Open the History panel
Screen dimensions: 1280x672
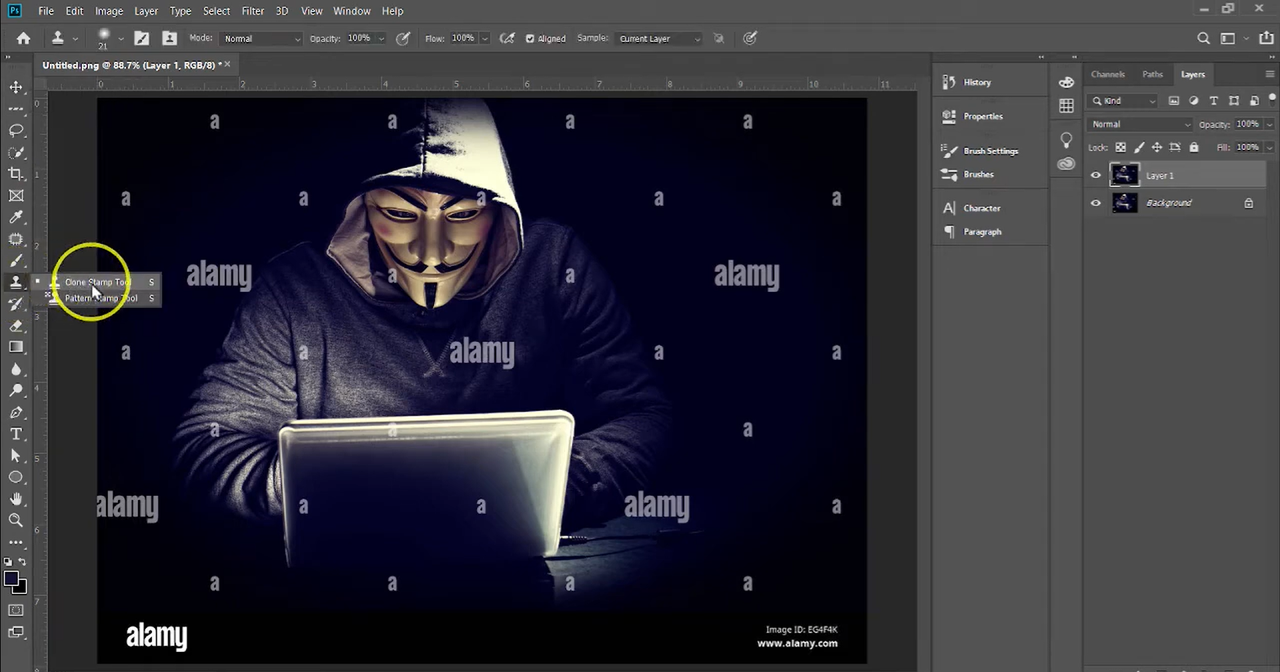(977, 82)
